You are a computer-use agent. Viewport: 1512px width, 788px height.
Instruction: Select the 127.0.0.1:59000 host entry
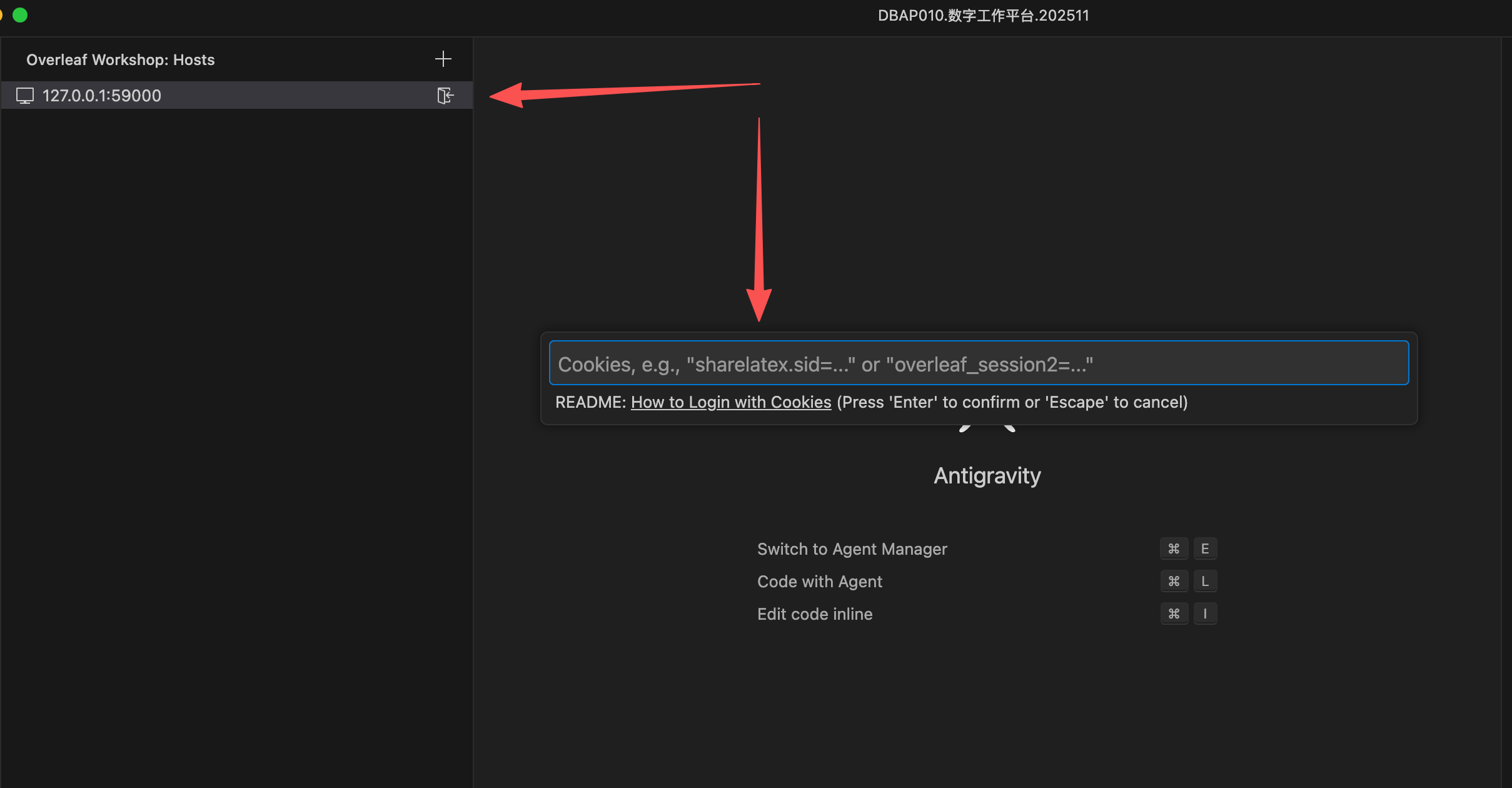pos(236,95)
